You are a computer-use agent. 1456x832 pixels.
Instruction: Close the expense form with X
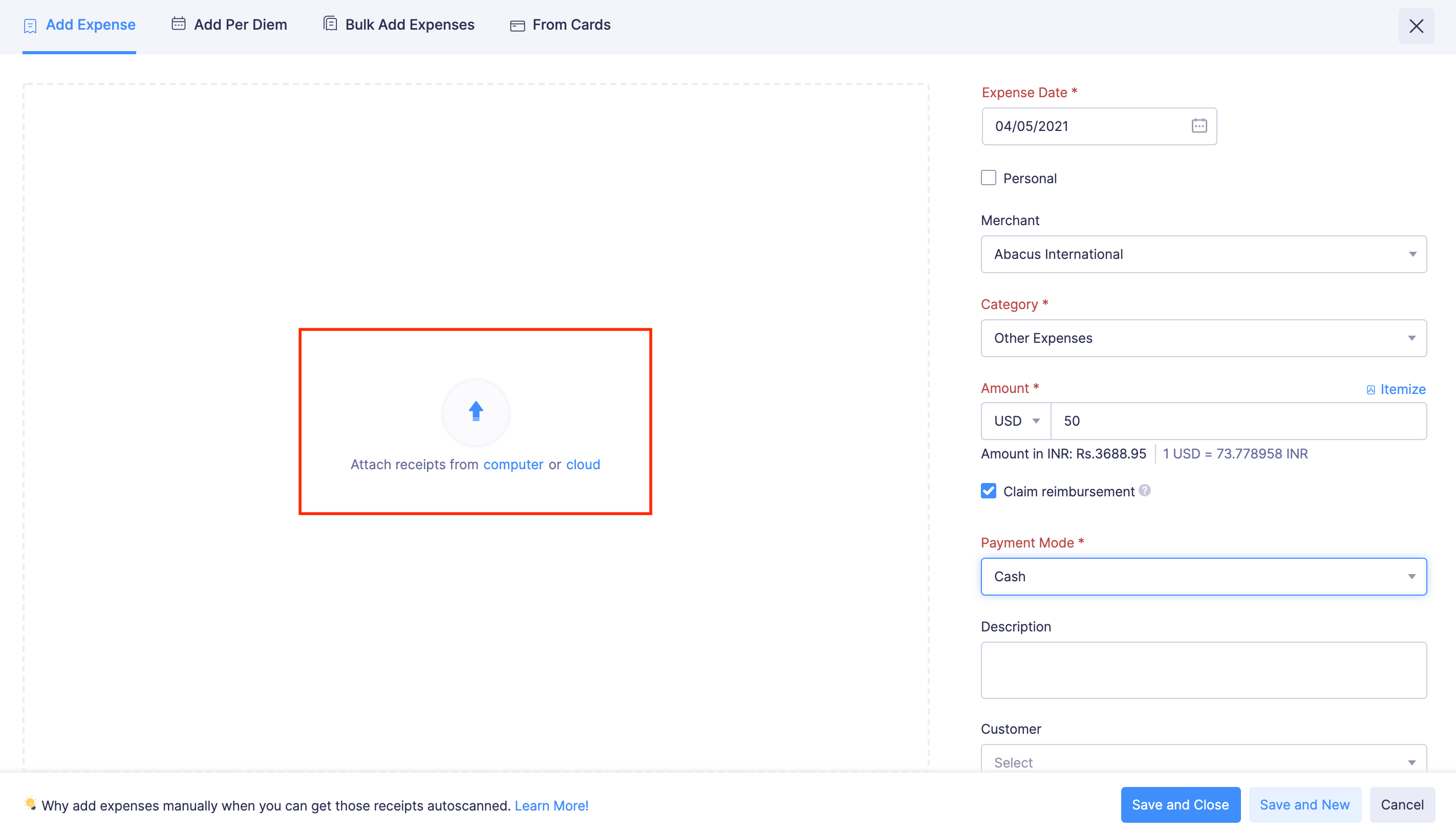1416,26
